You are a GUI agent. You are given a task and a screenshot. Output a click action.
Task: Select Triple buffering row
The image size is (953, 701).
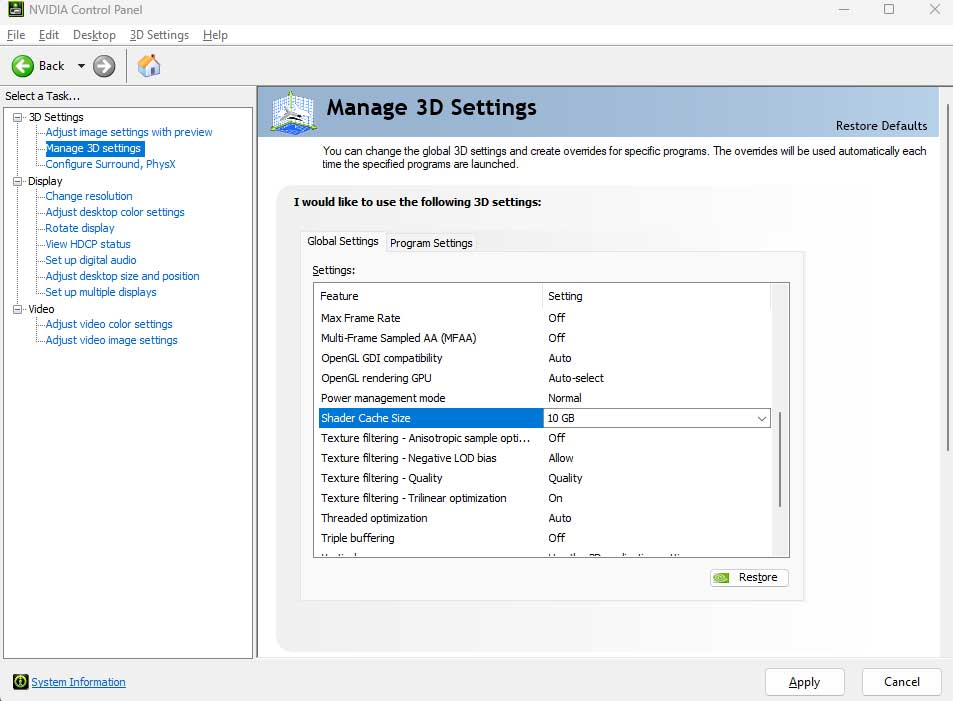pos(545,538)
